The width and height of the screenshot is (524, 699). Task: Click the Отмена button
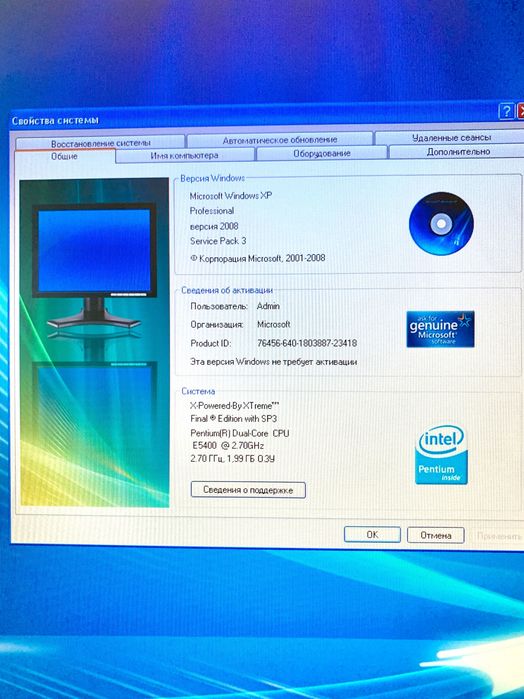tap(436, 535)
